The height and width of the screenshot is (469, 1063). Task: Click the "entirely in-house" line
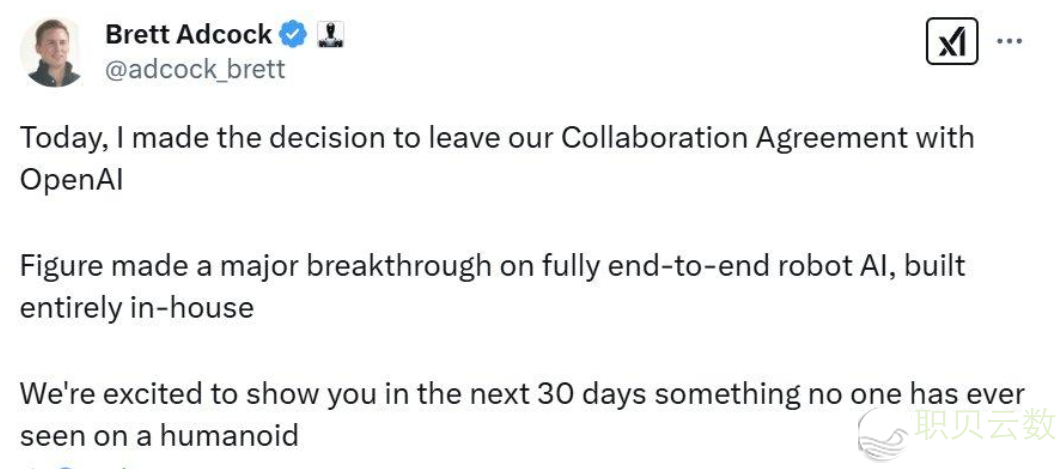pos(137,307)
